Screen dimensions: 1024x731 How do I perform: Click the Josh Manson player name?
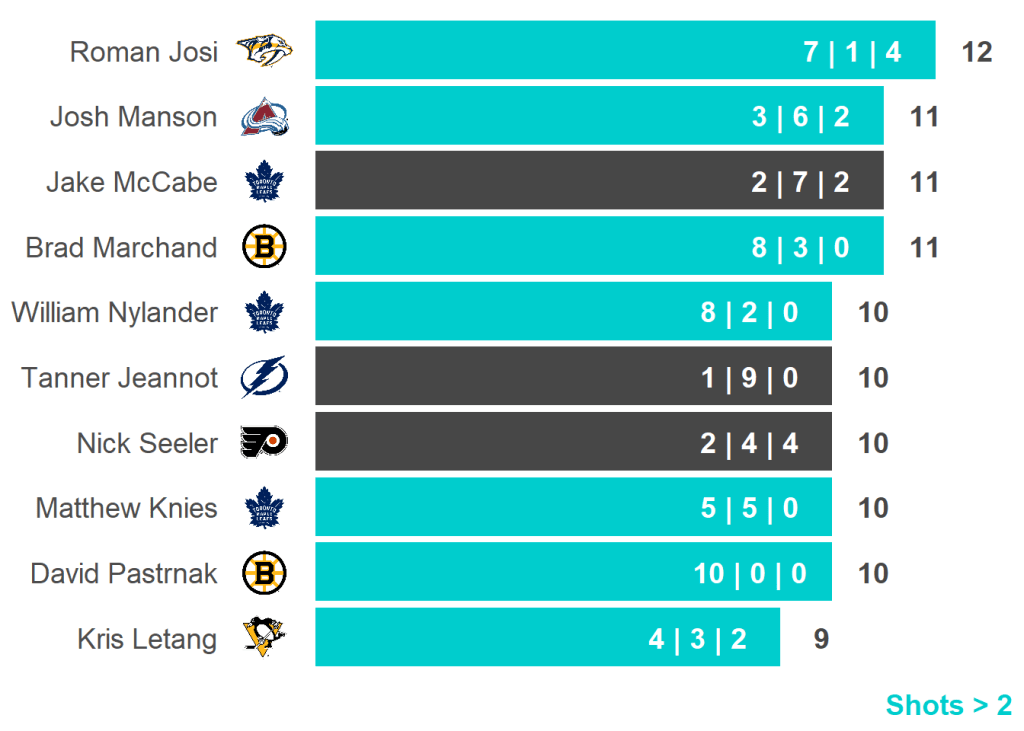[x=134, y=117]
